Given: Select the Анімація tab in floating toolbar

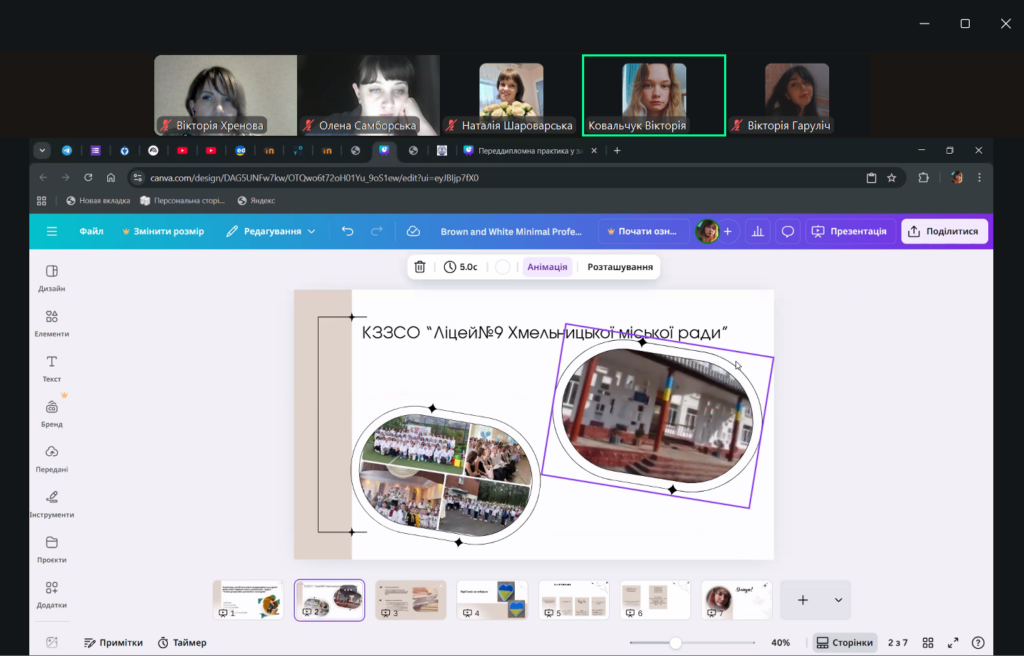Looking at the screenshot, I should tap(547, 267).
